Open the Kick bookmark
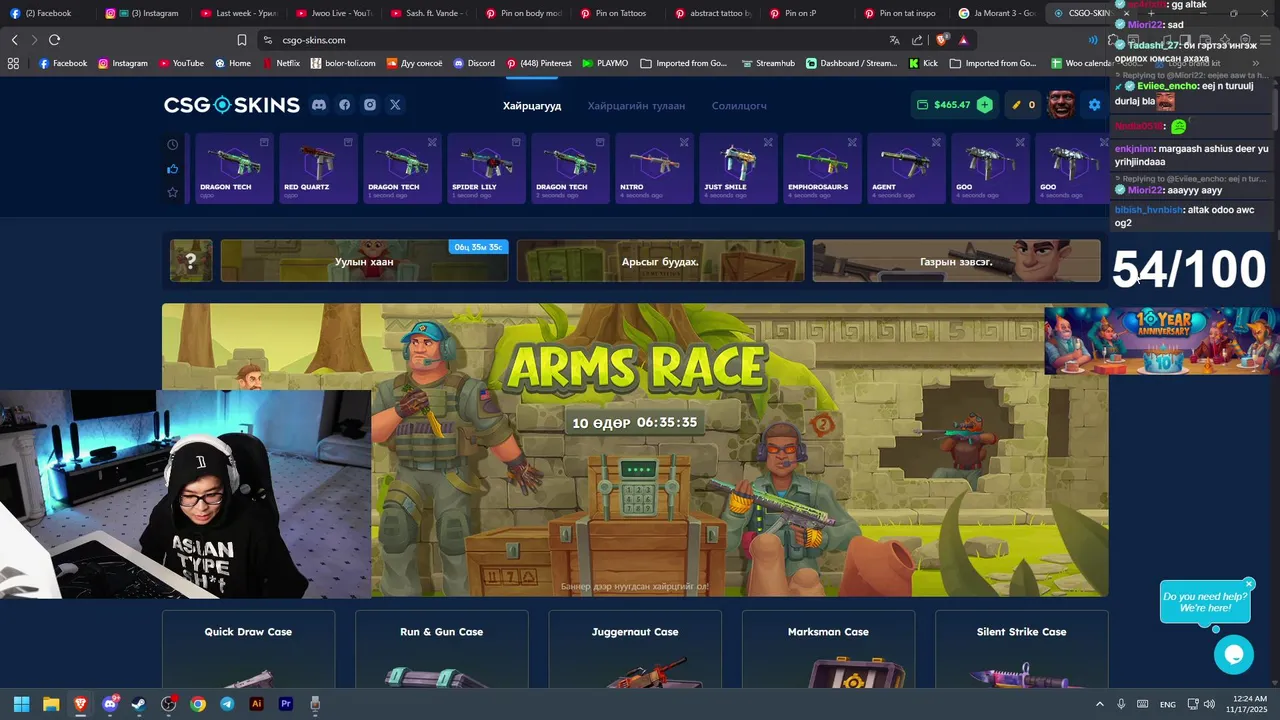Image resolution: width=1280 pixels, height=720 pixels. (x=923, y=63)
